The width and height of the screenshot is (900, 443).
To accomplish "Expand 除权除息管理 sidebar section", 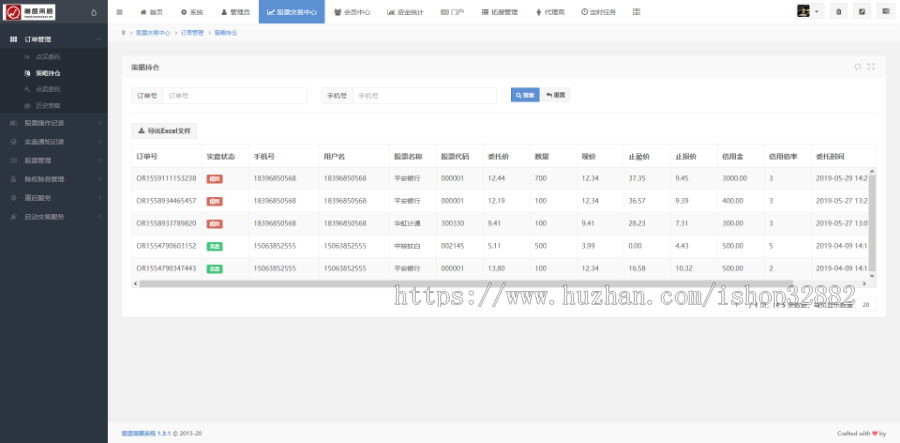I will pos(54,179).
